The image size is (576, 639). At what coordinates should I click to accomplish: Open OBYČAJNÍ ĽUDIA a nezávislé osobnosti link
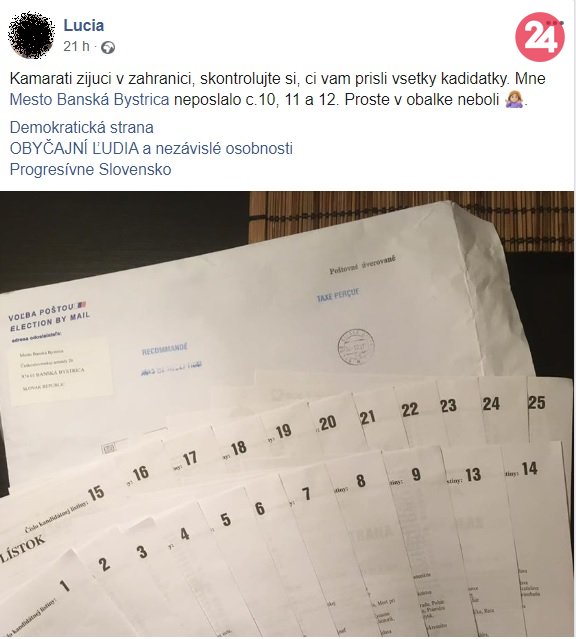point(151,148)
